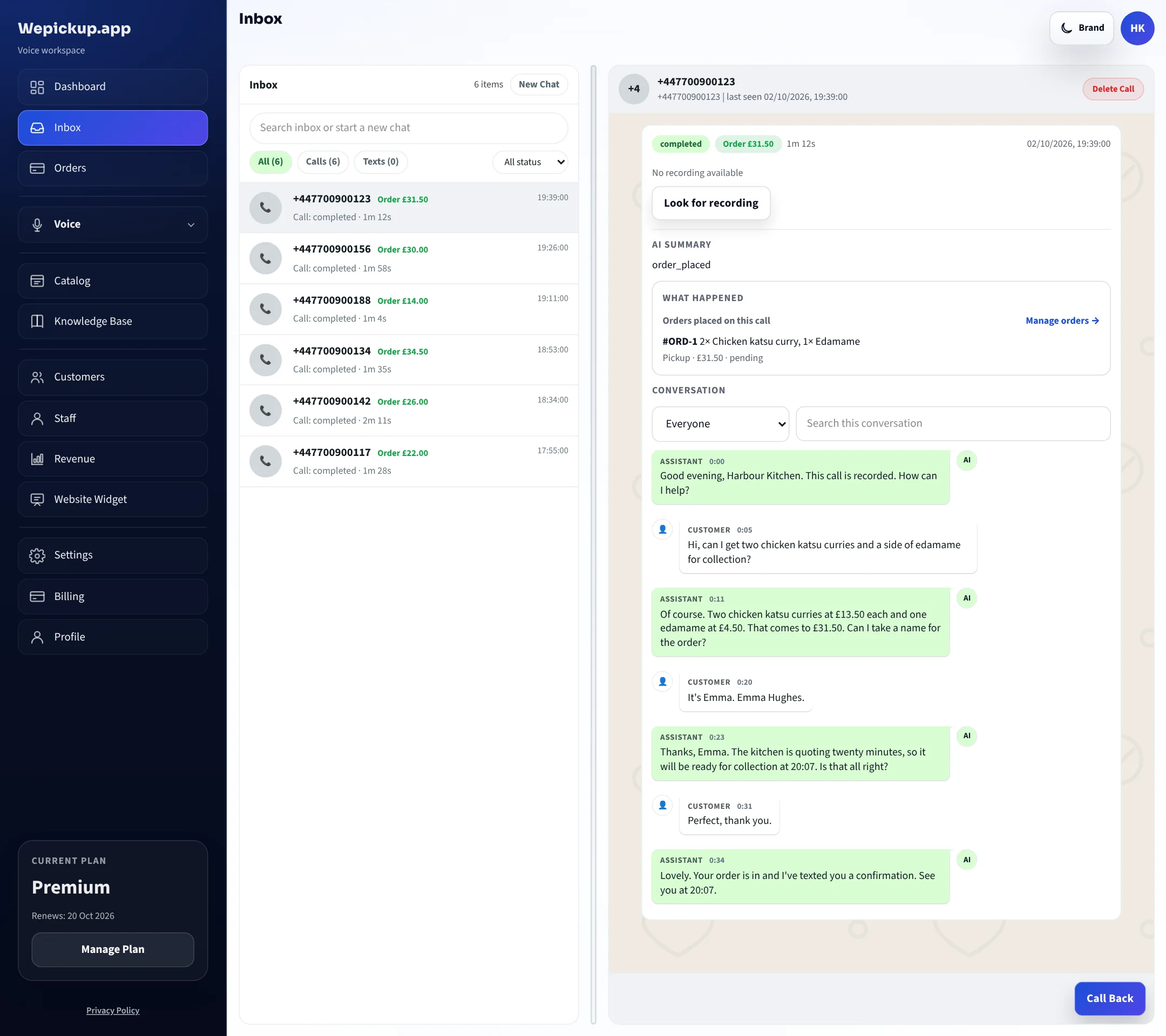Click the Profile person icon
1166x1036 pixels.
coord(37,637)
